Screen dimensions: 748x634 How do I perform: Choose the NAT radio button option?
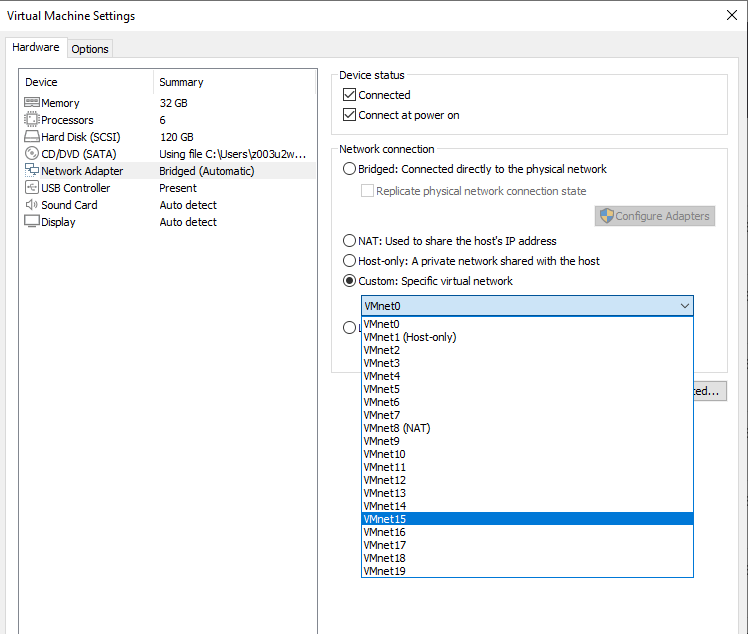pos(349,241)
